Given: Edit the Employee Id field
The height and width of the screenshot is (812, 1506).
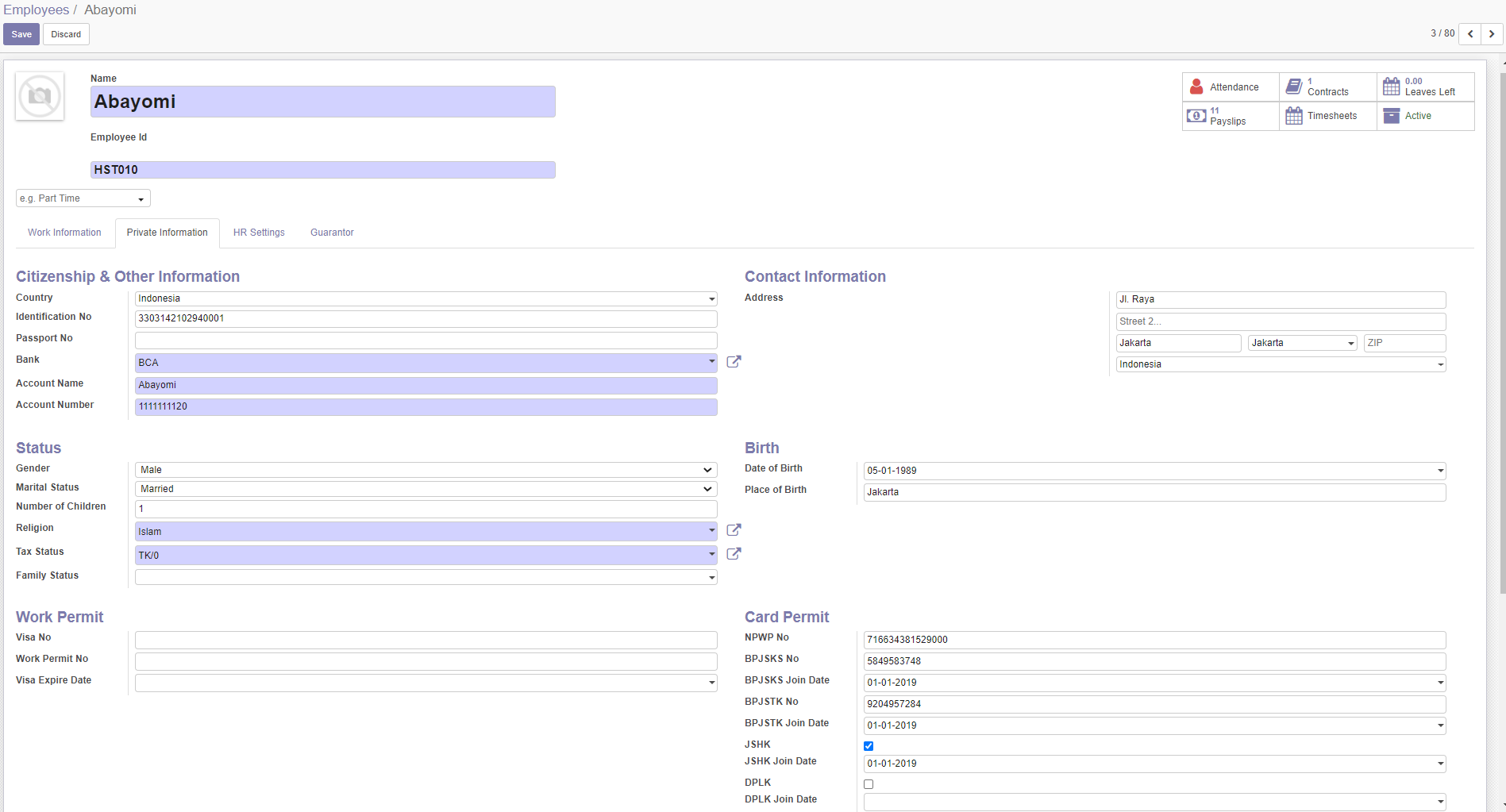Looking at the screenshot, I should 322,170.
